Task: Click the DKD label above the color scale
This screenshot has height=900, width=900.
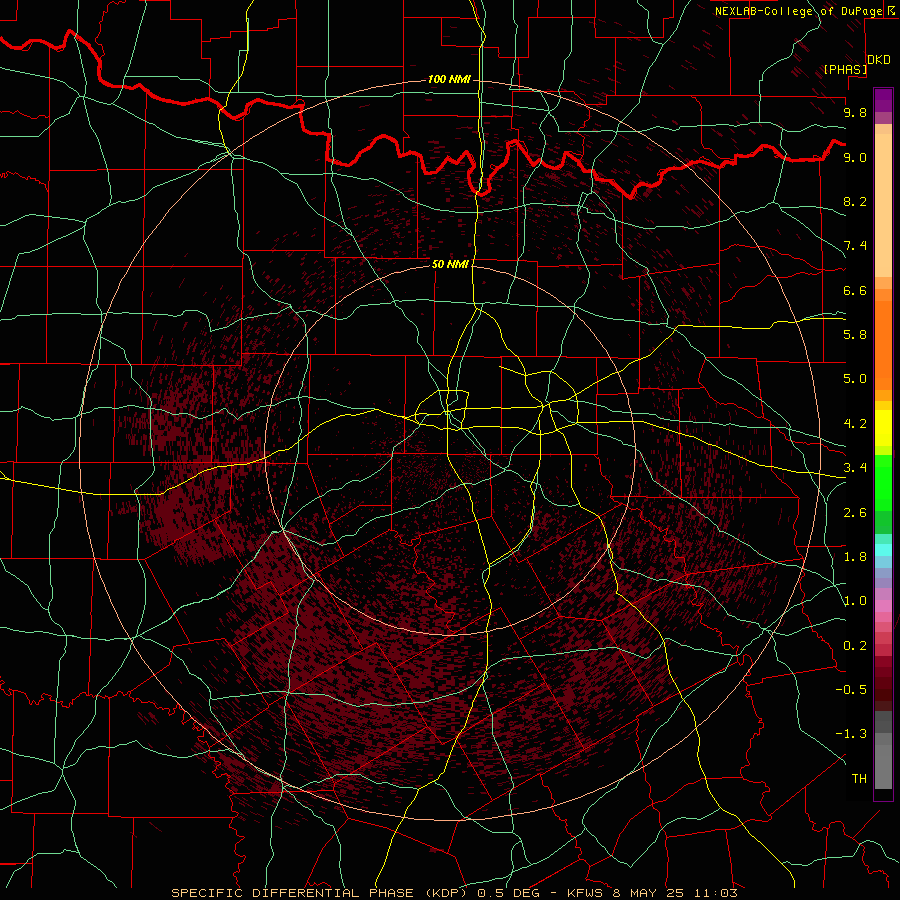Action: 879,60
